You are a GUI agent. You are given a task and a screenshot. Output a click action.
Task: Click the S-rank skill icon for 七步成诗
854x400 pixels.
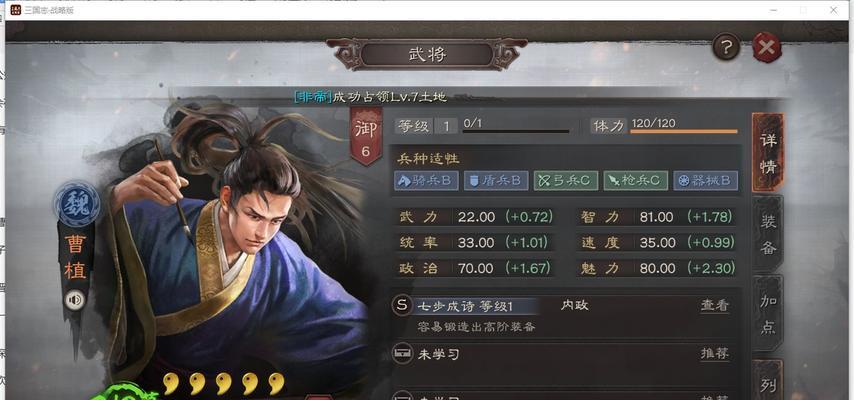click(402, 306)
